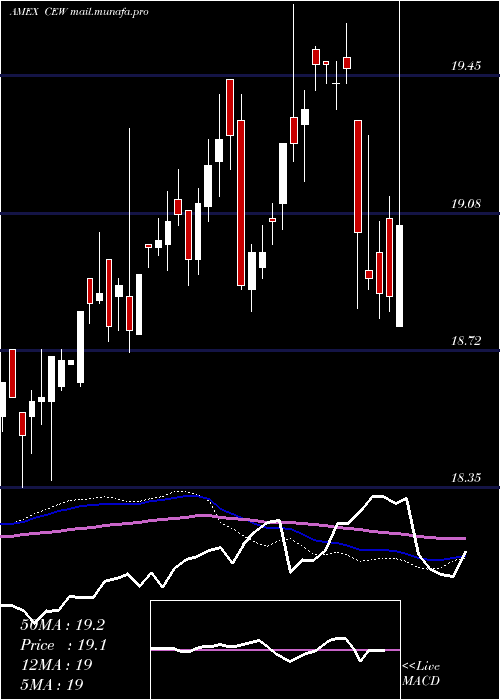The width and height of the screenshot is (500, 700).
Task: Click the 'AMEX CEW mail.munafa.pro' chart title
Action: 79,12
